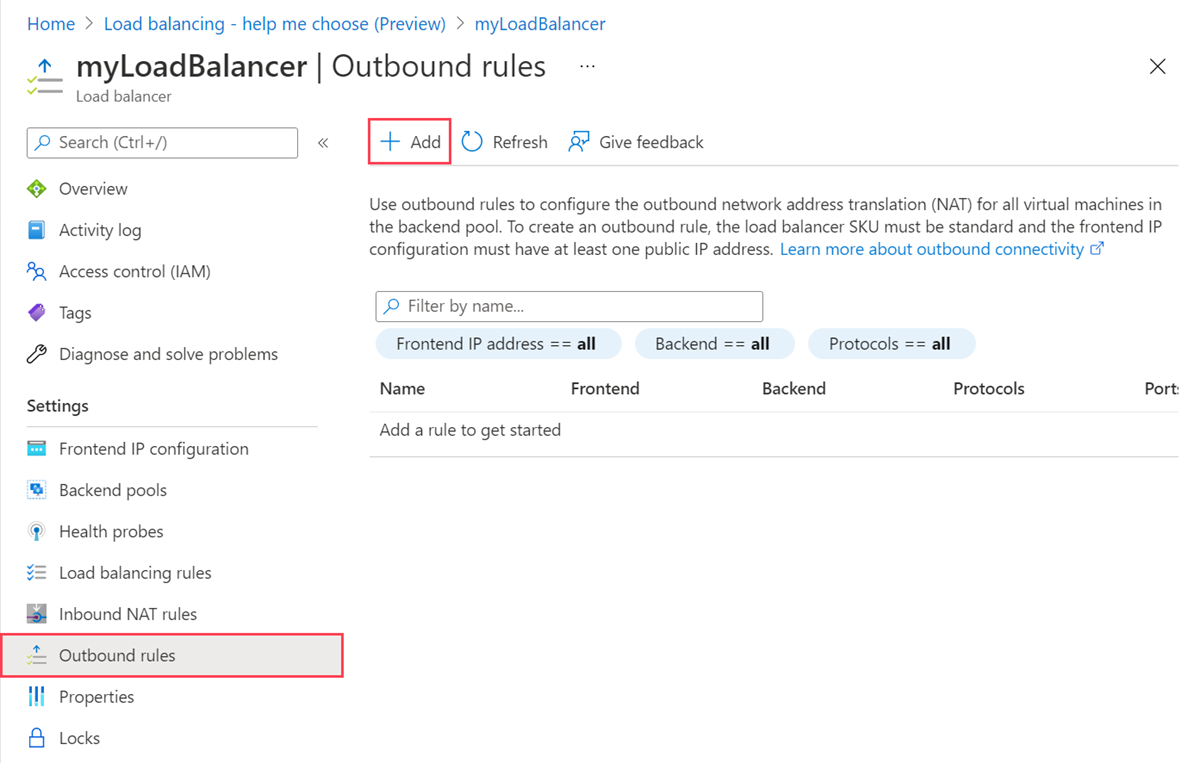Click Give feedback button label
Viewport: 1200px width, 763px height.
pyautogui.click(x=651, y=142)
